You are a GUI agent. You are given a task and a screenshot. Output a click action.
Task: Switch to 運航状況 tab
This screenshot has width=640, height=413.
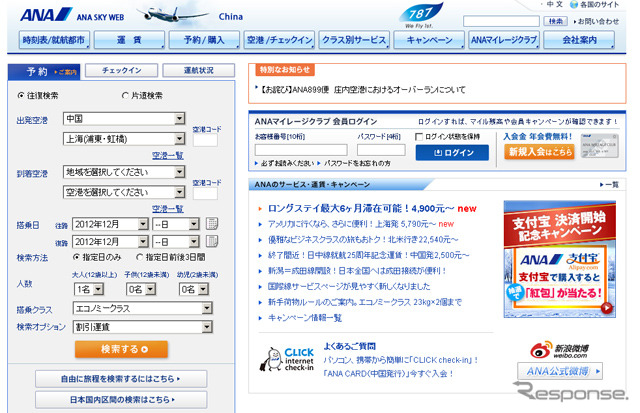pos(199,70)
